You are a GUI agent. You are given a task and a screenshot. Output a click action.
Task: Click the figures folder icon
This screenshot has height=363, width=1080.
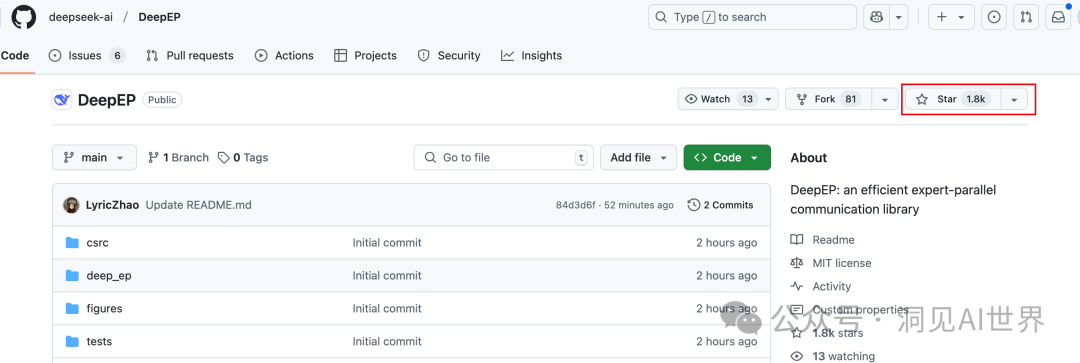[x=72, y=309]
